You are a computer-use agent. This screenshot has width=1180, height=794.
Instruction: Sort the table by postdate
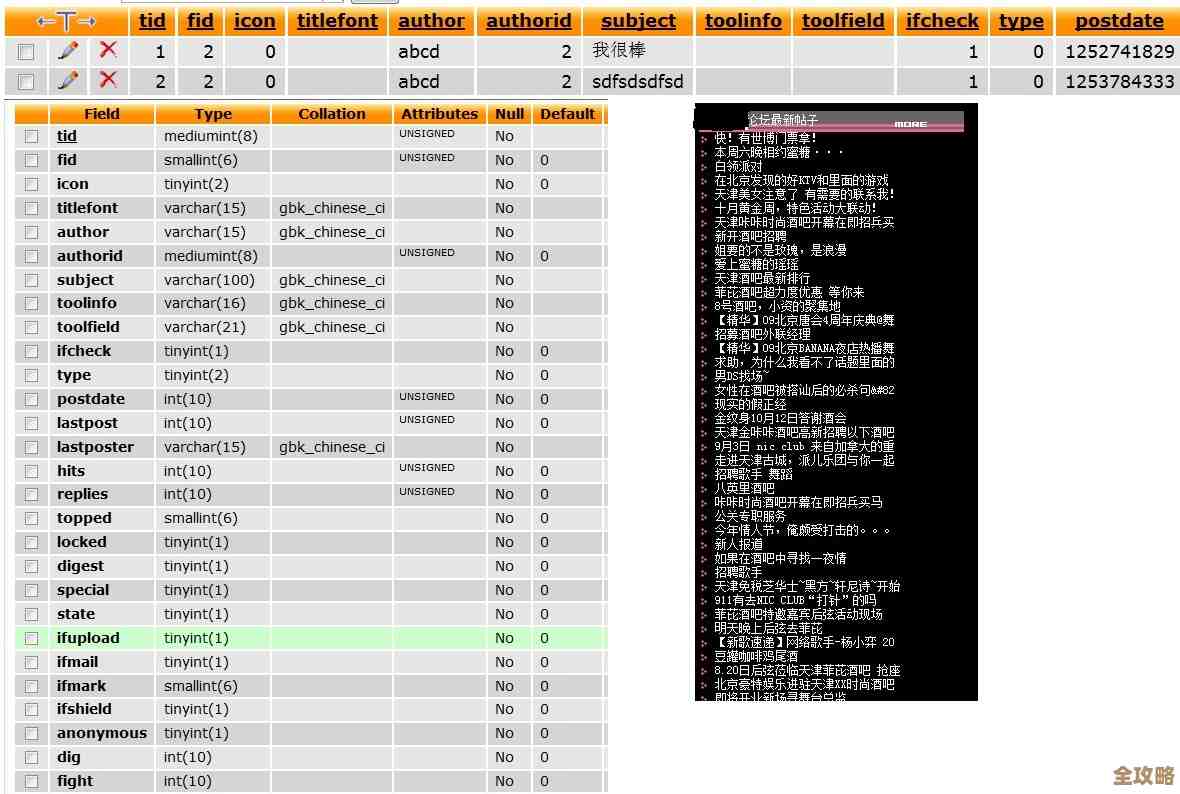pos(1118,21)
